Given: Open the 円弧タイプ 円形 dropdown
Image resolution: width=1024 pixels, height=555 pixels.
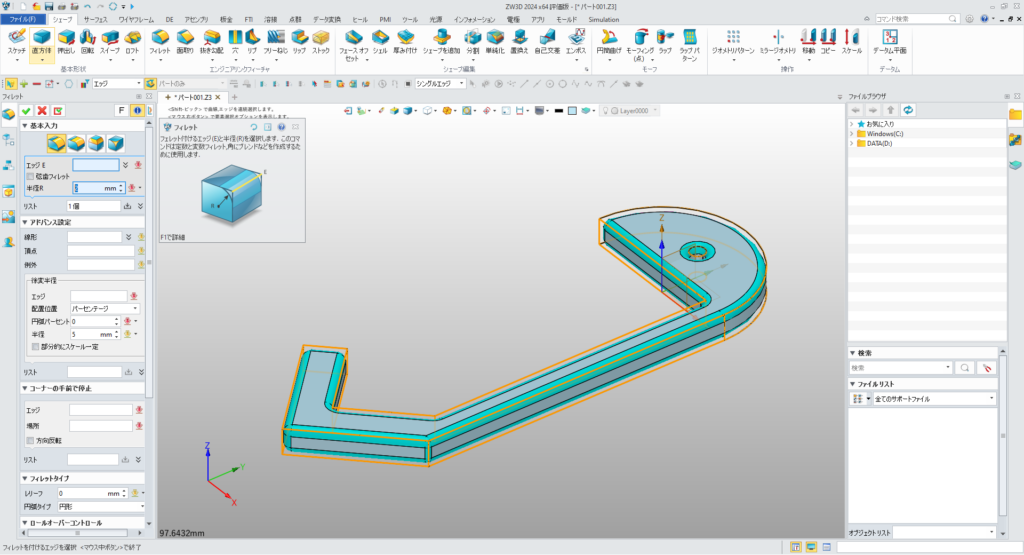Looking at the screenshot, I should click(105, 507).
